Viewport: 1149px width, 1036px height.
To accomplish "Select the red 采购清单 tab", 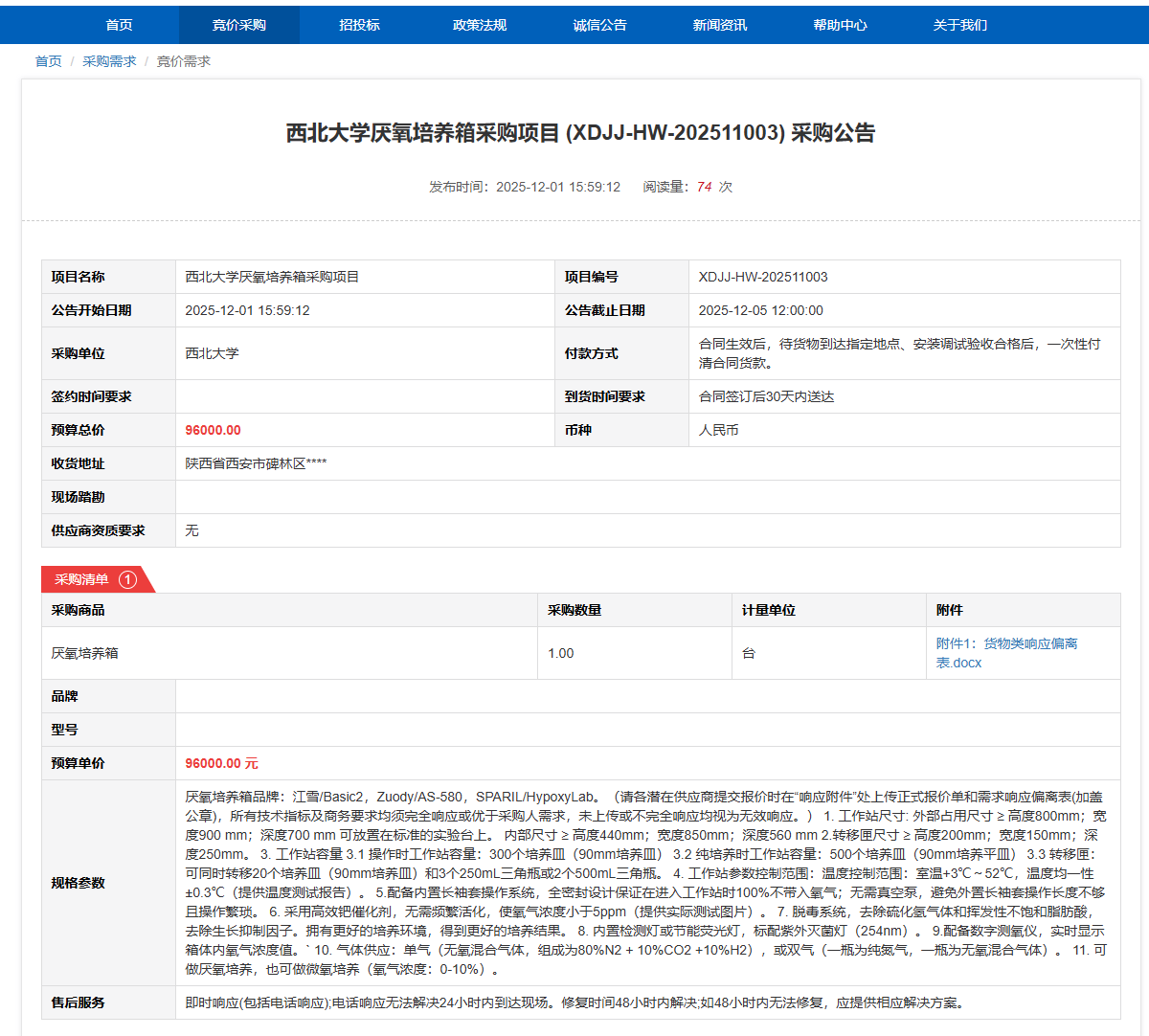I will click(82, 579).
